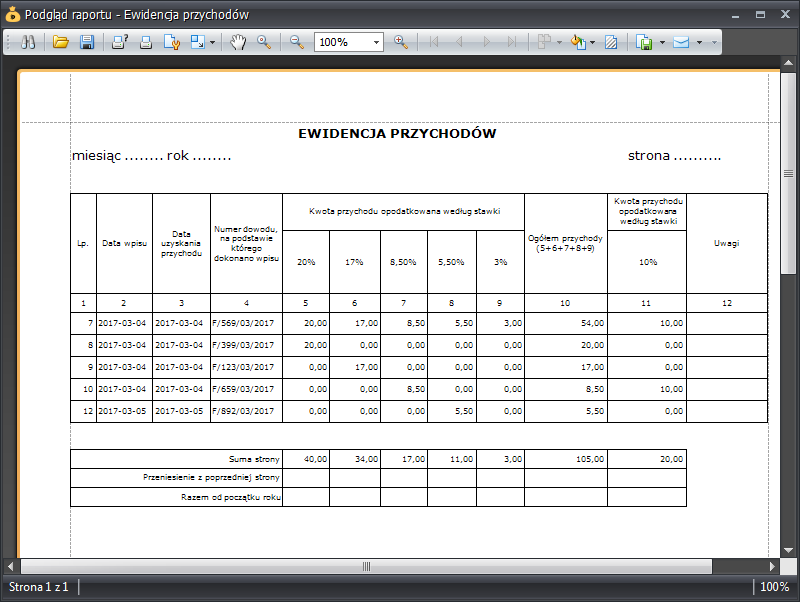800x602 pixels.
Task: Open a report file with folder icon
Action: click(61, 42)
